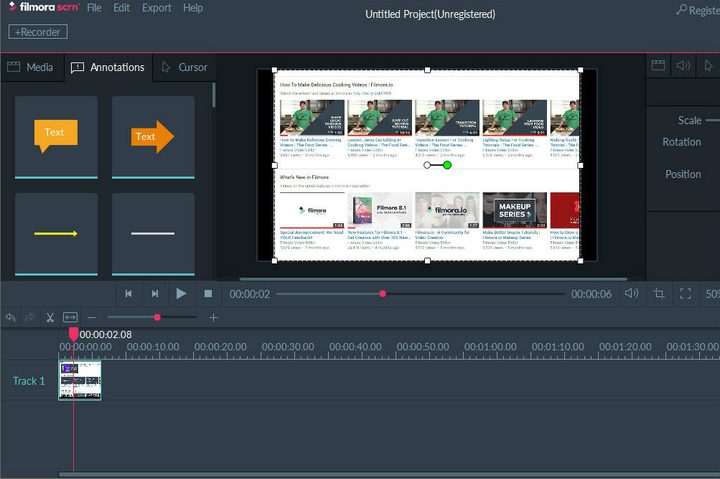The width and height of the screenshot is (720, 479).
Task: Select the clip thumbnail on Track 1
Action: pos(80,380)
